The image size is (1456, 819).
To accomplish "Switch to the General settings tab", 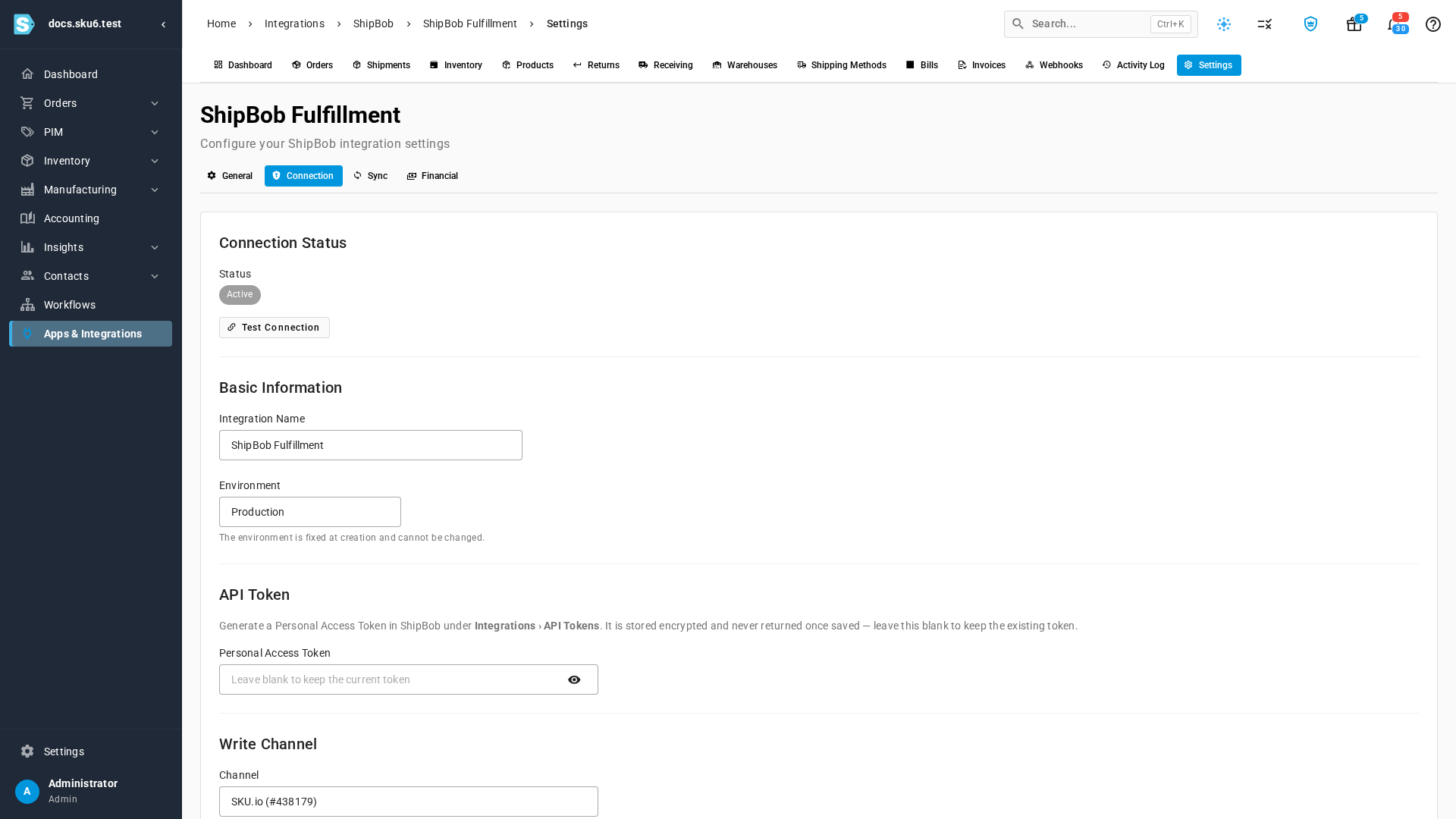I will pyautogui.click(x=230, y=176).
